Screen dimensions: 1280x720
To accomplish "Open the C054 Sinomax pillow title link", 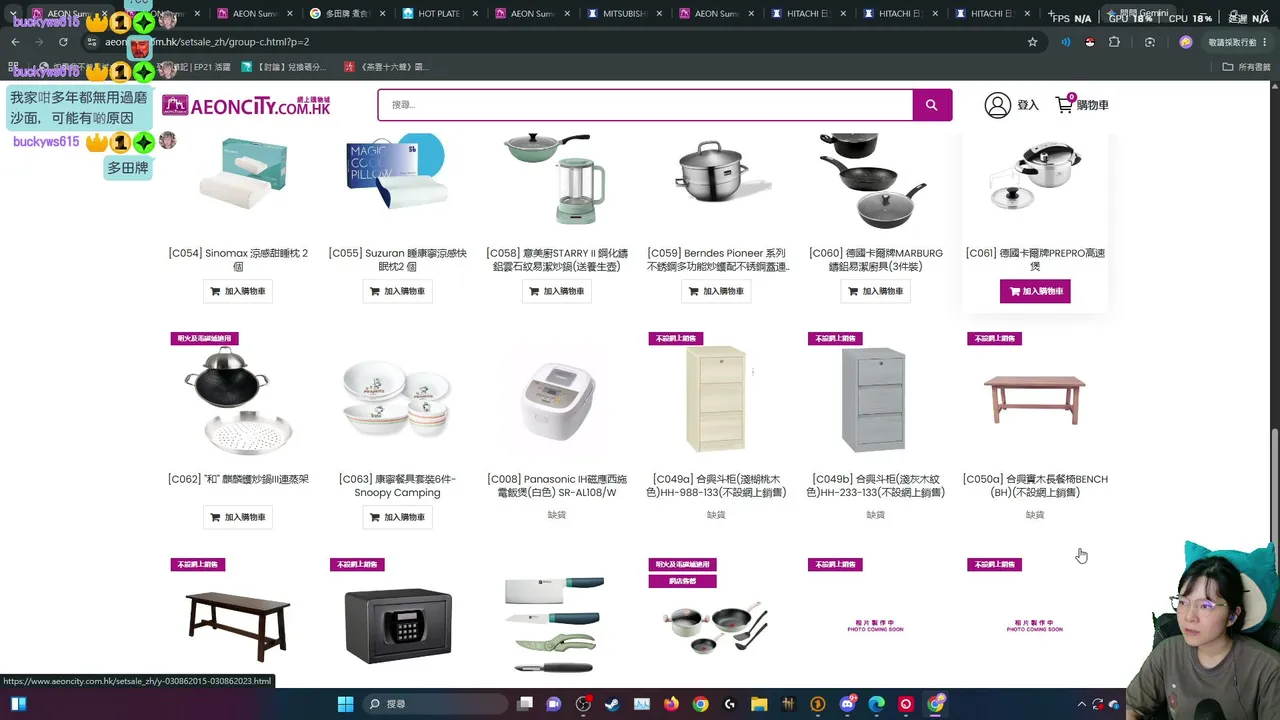I will tap(238, 260).
